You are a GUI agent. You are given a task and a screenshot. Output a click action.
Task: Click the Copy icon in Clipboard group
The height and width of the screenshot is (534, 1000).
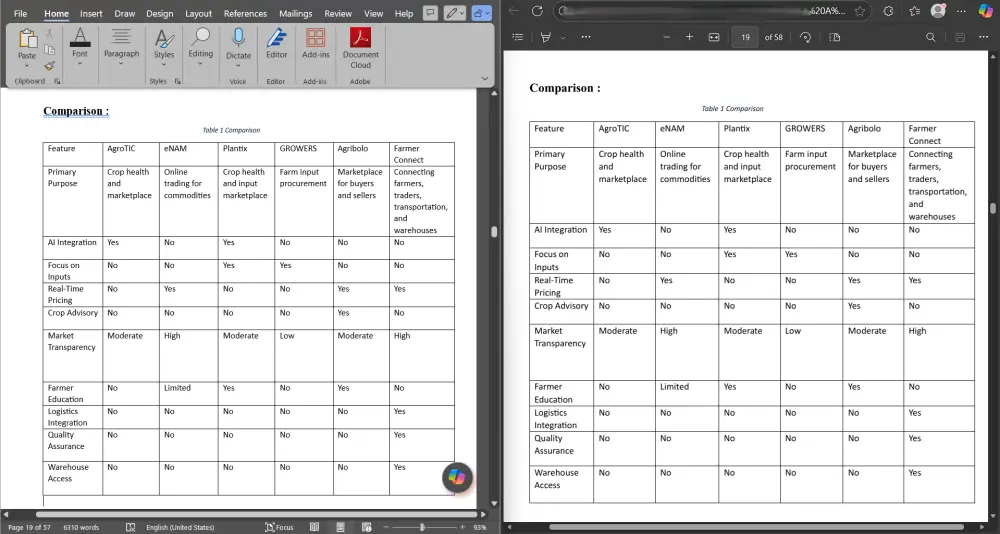[49, 50]
